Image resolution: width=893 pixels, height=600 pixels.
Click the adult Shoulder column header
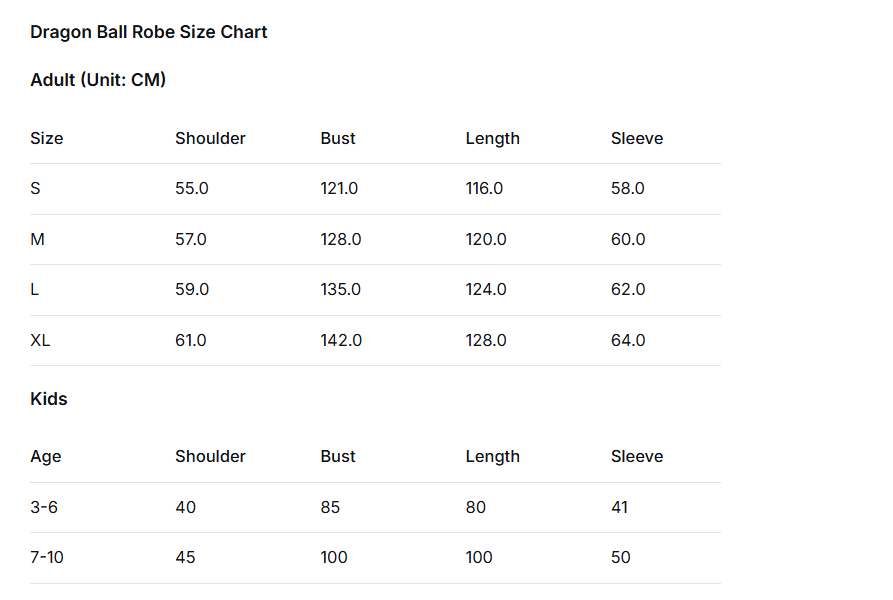[x=210, y=139]
